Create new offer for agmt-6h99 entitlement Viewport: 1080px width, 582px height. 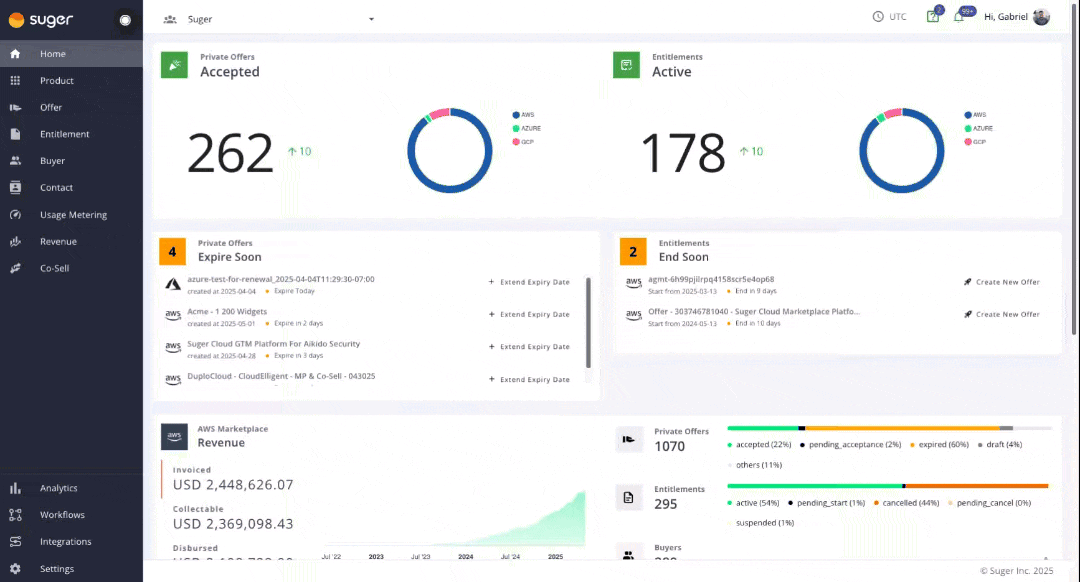click(x=1001, y=282)
